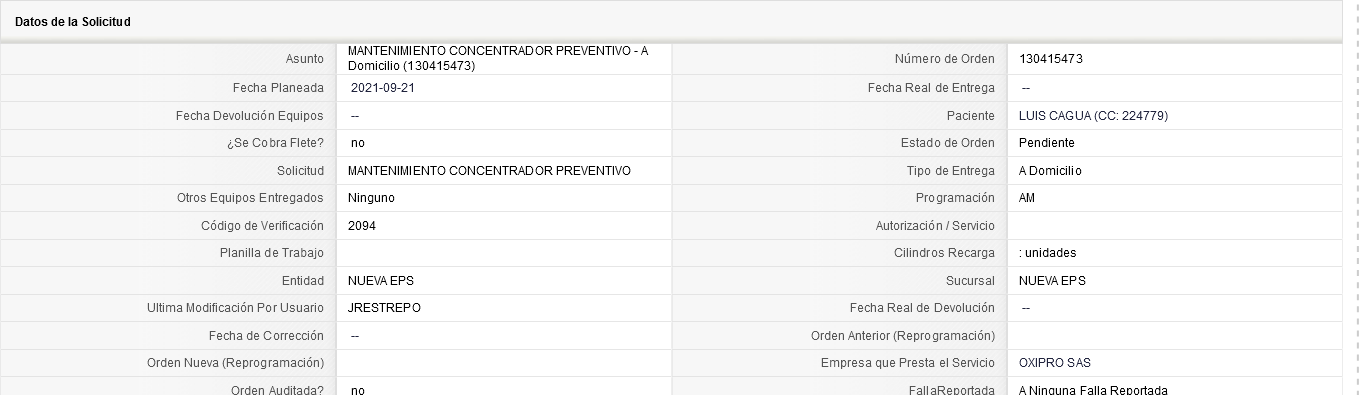This screenshot has width=1363, height=395.
Task: Click the Número de Orden value 130415473
Action: coord(1051,59)
